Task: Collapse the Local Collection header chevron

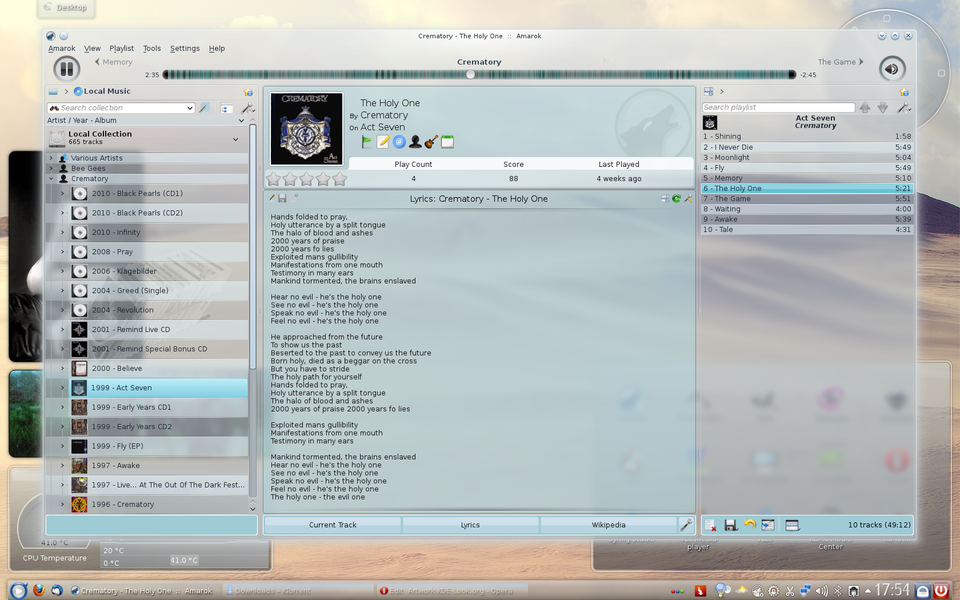Action: 236,140
